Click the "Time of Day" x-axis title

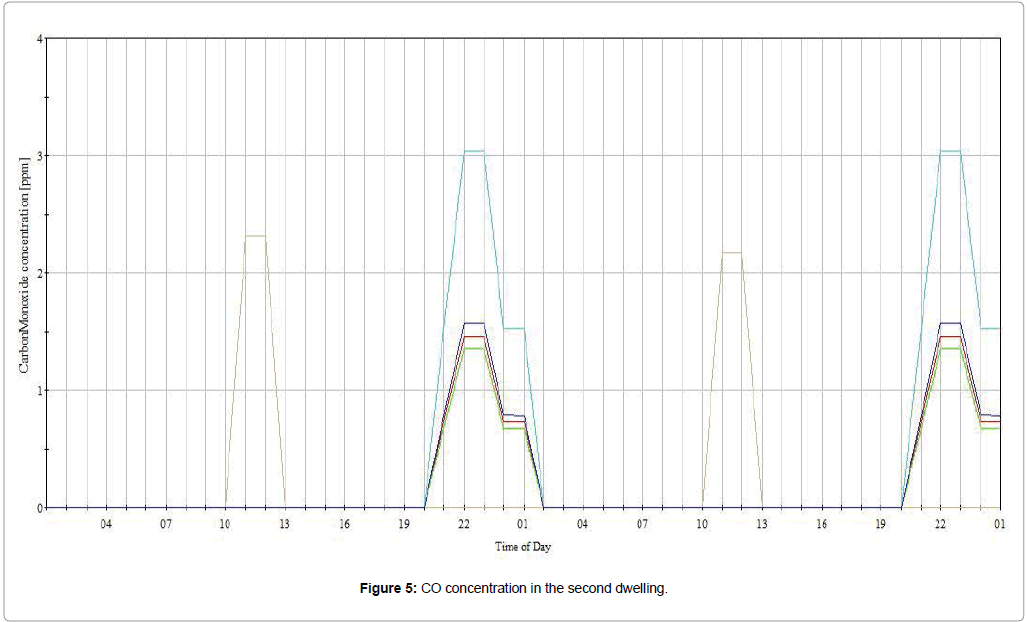click(522, 547)
